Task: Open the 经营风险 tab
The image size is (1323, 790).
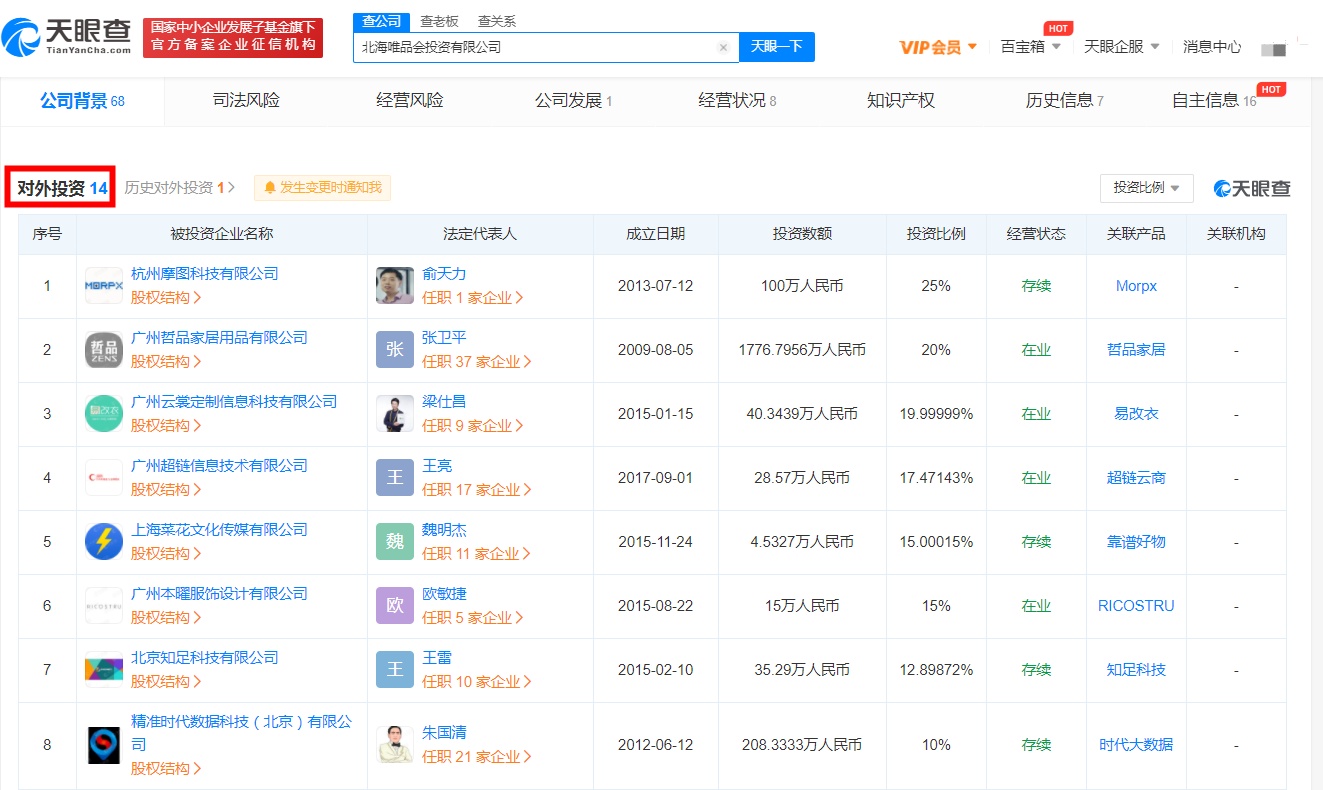Action: click(410, 101)
